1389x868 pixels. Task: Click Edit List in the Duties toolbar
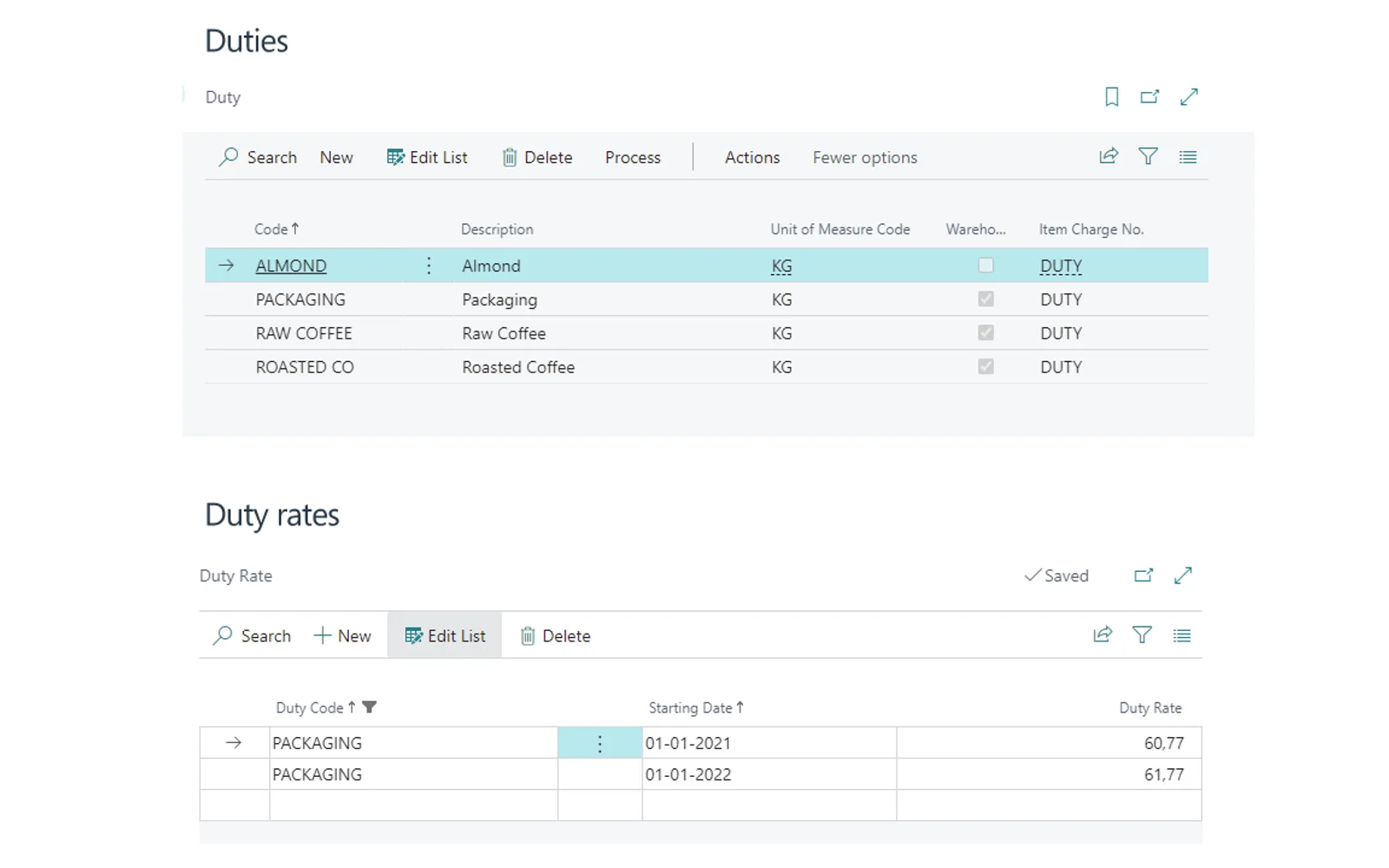(x=427, y=157)
